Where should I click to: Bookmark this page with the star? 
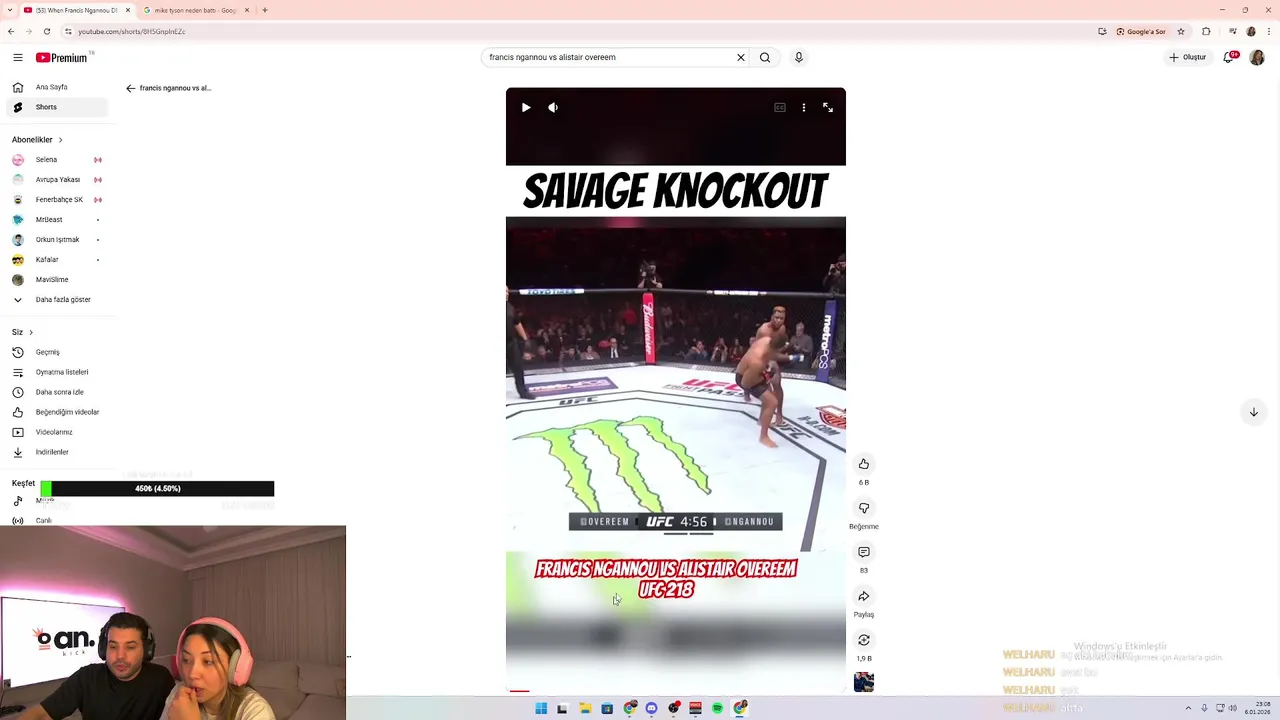pyautogui.click(x=1181, y=31)
